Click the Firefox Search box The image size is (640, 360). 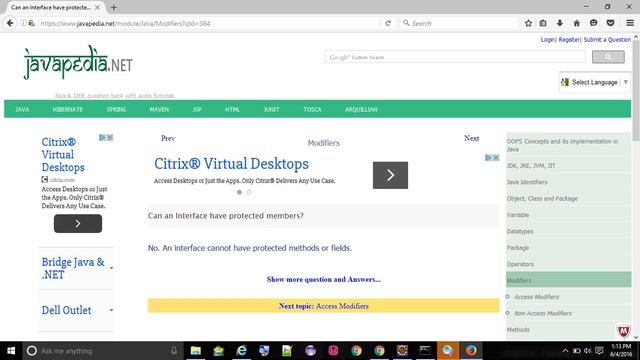coord(459,23)
